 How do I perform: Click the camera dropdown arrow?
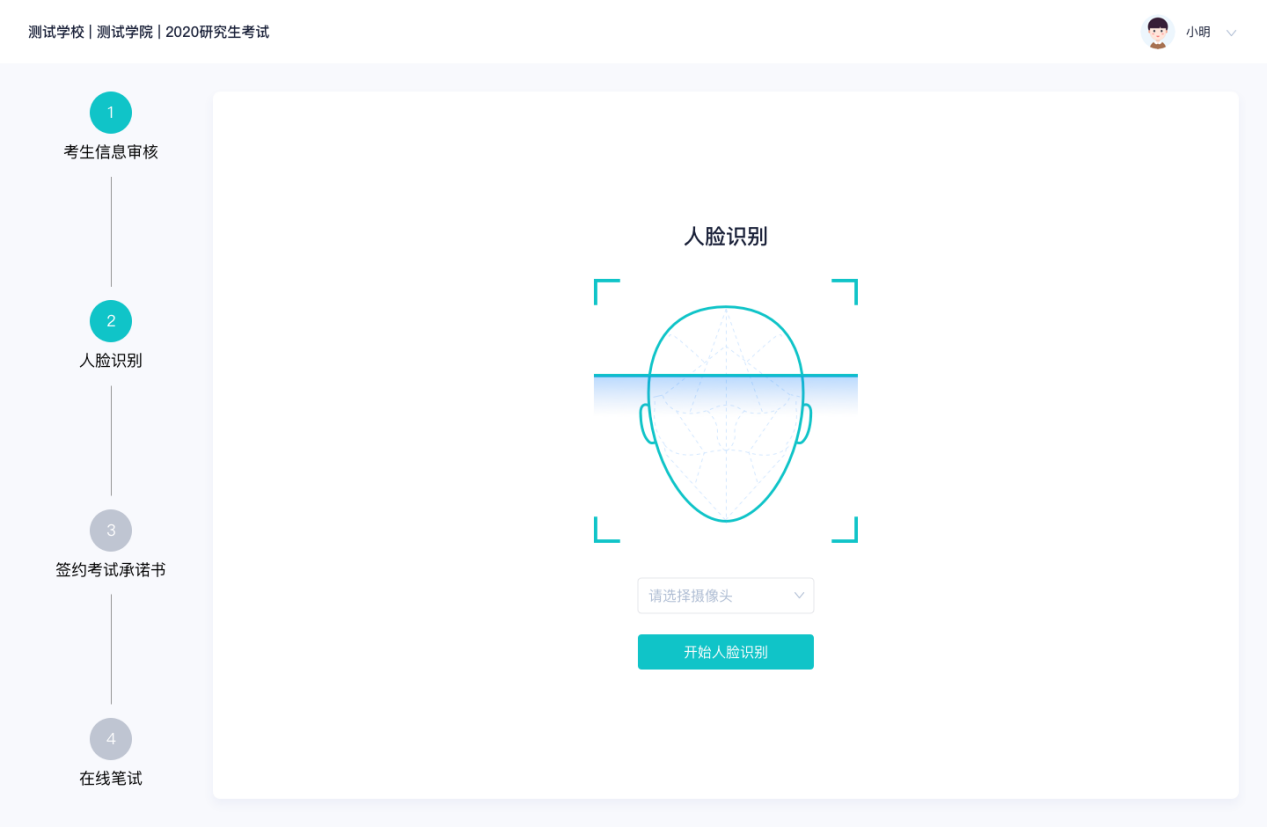click(799, 596)
